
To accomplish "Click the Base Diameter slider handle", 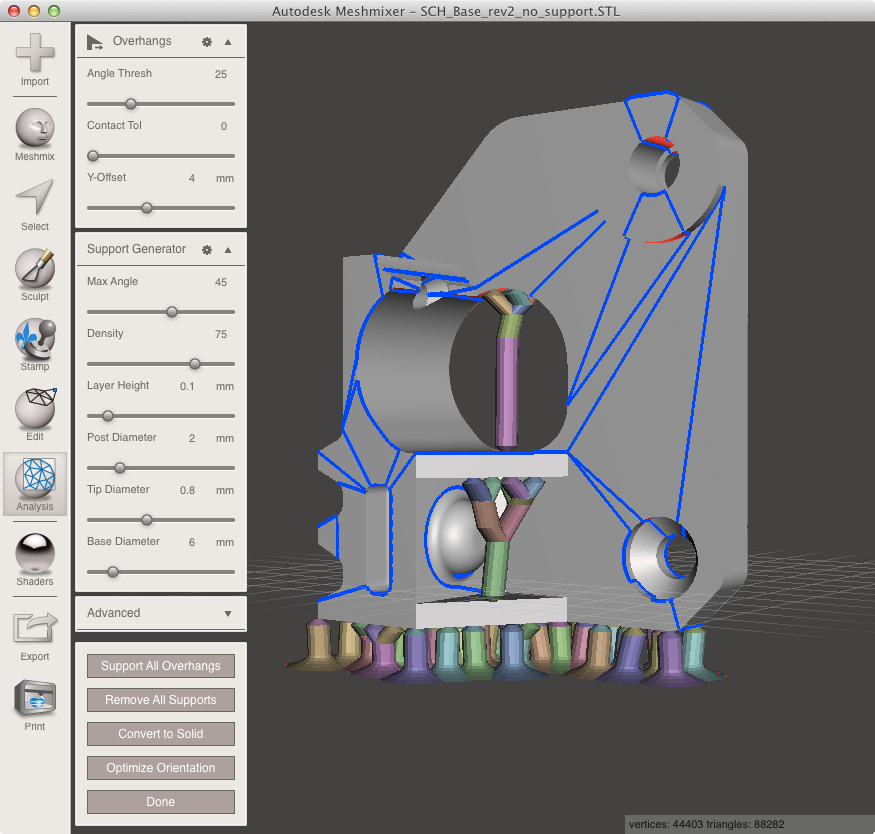I will (113, 572).
